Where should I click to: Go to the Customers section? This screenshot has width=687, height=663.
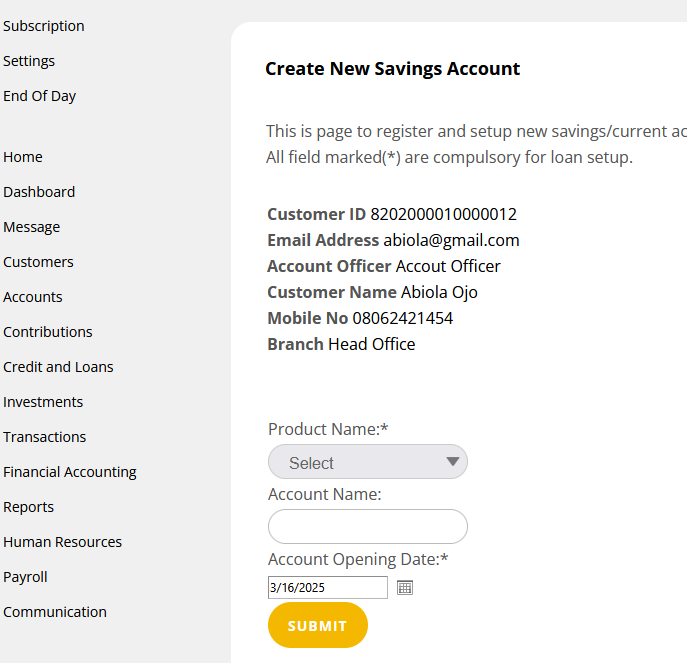[38, 262]
